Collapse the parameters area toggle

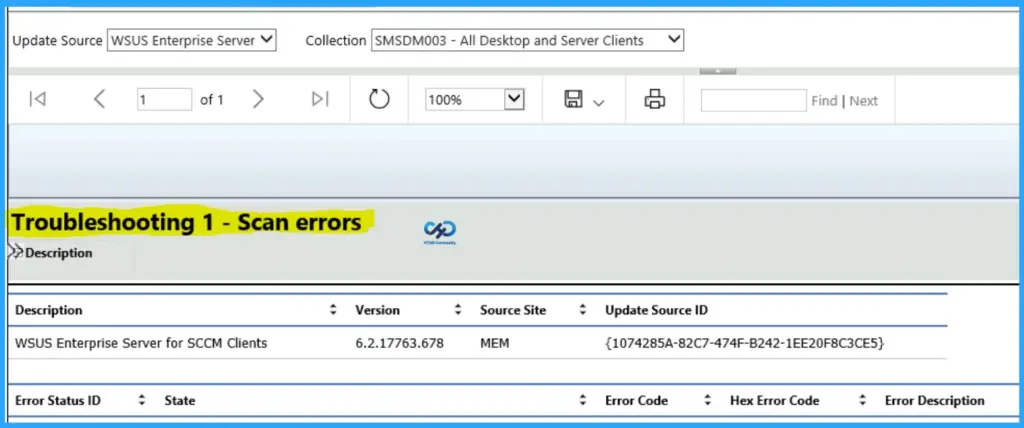[x=718, y=70]
